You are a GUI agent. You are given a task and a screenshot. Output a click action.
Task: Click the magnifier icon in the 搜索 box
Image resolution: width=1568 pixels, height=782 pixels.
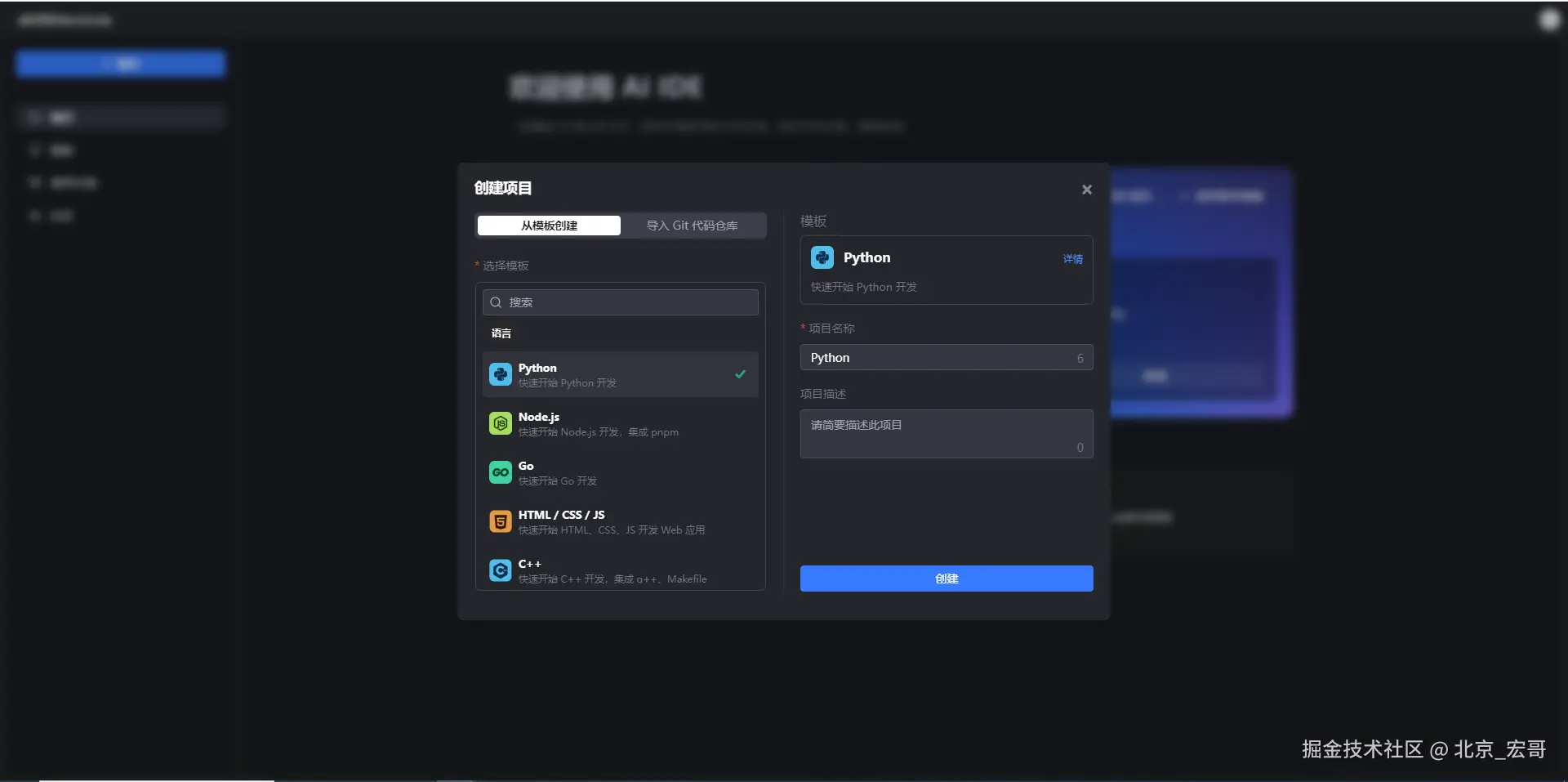click(x=496, y=302)
